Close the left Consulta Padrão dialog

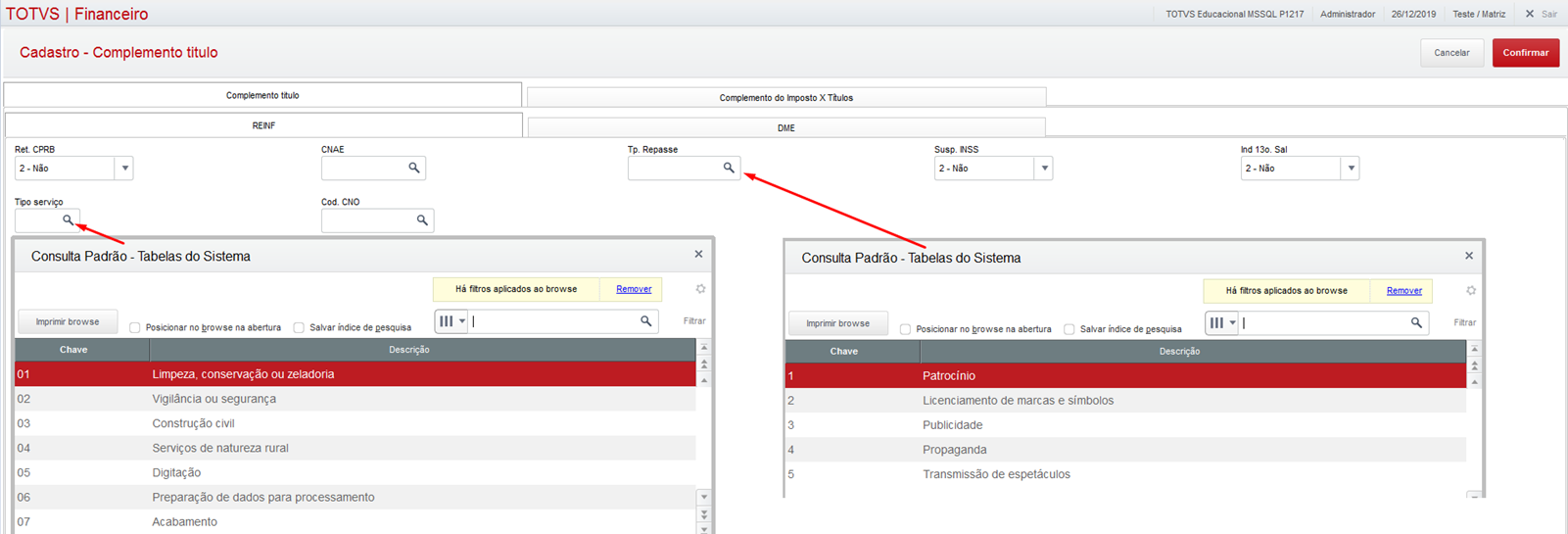click(x=698, y=255)
